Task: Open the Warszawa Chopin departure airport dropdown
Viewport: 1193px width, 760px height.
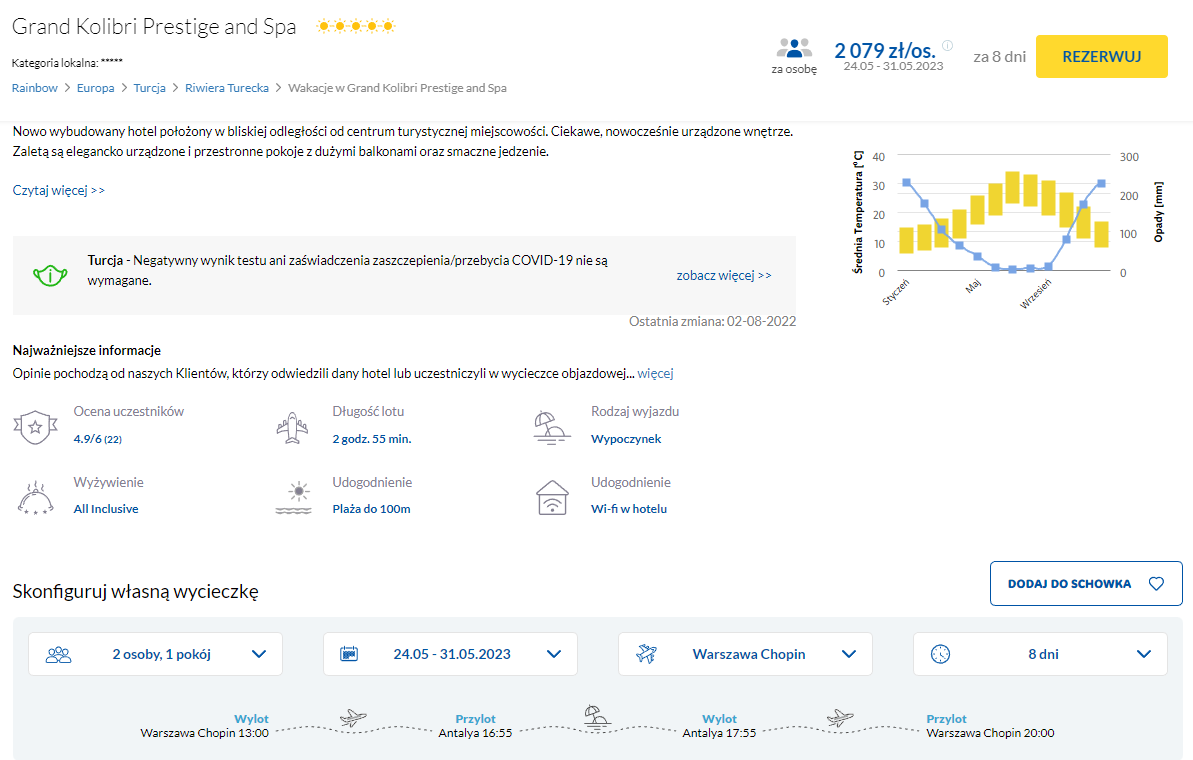Action: [745, 654]
